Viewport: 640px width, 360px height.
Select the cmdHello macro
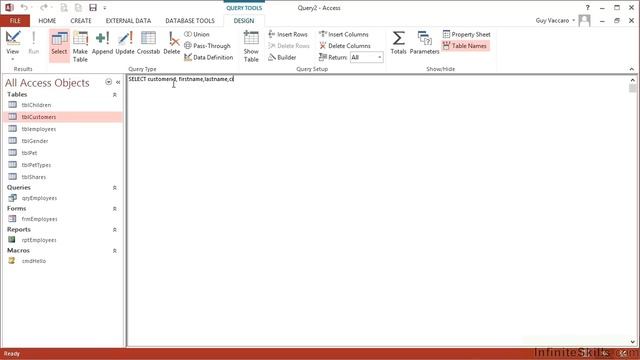(x=62, y=261)
